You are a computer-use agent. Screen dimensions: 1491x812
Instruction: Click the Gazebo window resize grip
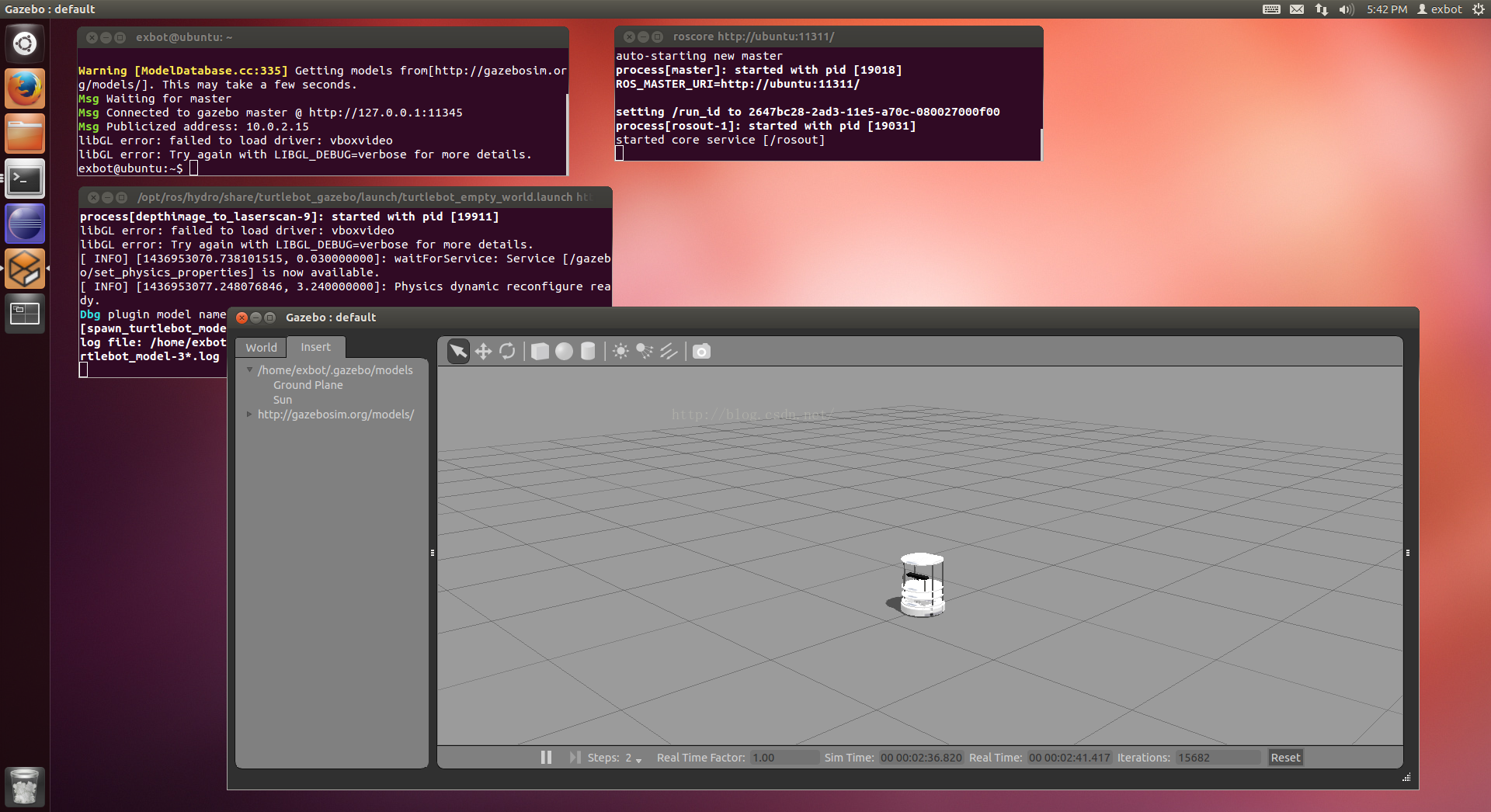click(1406, 777)
